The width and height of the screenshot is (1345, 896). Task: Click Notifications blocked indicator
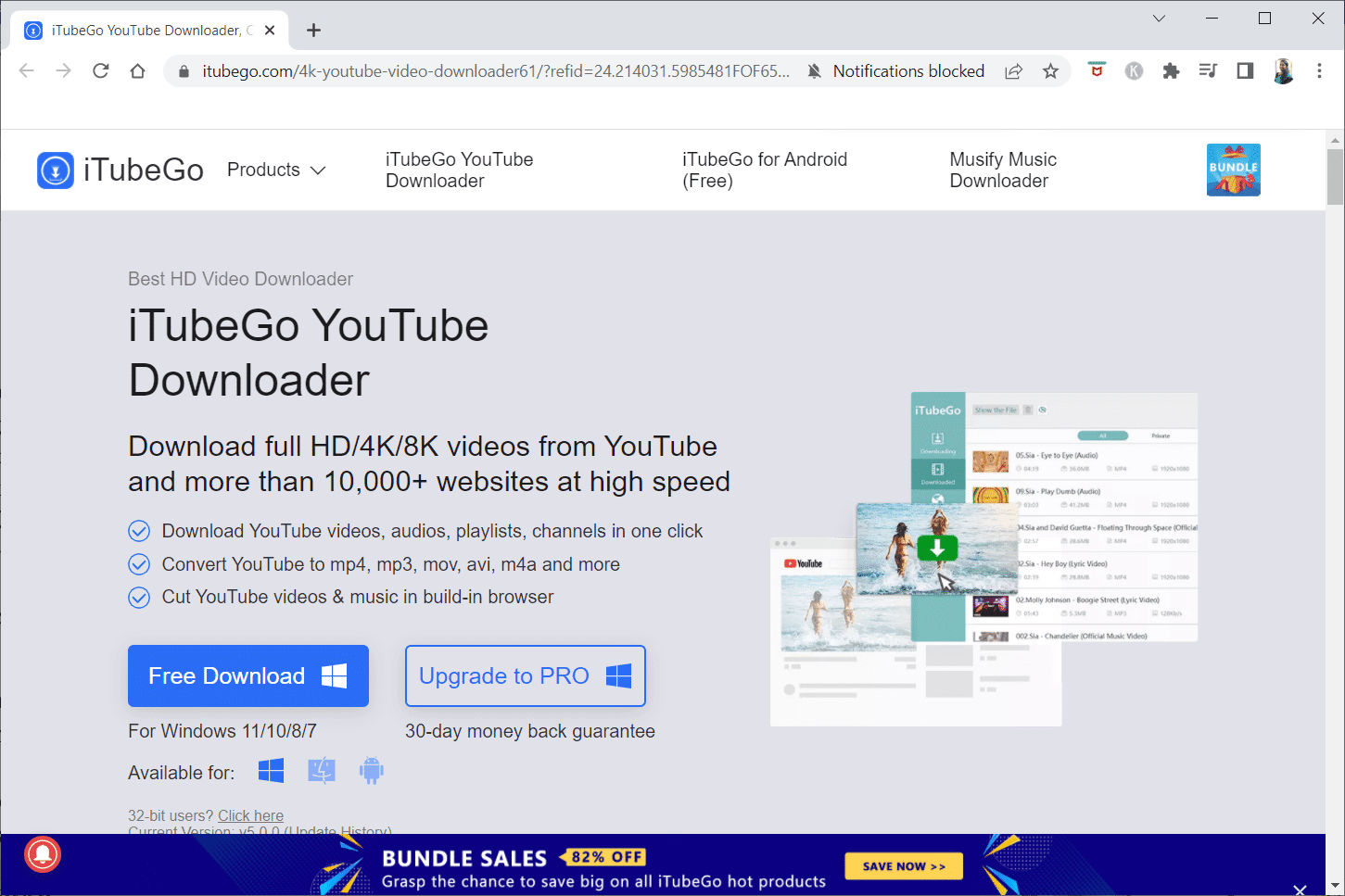pyautogui.click(x=896, y=71)
